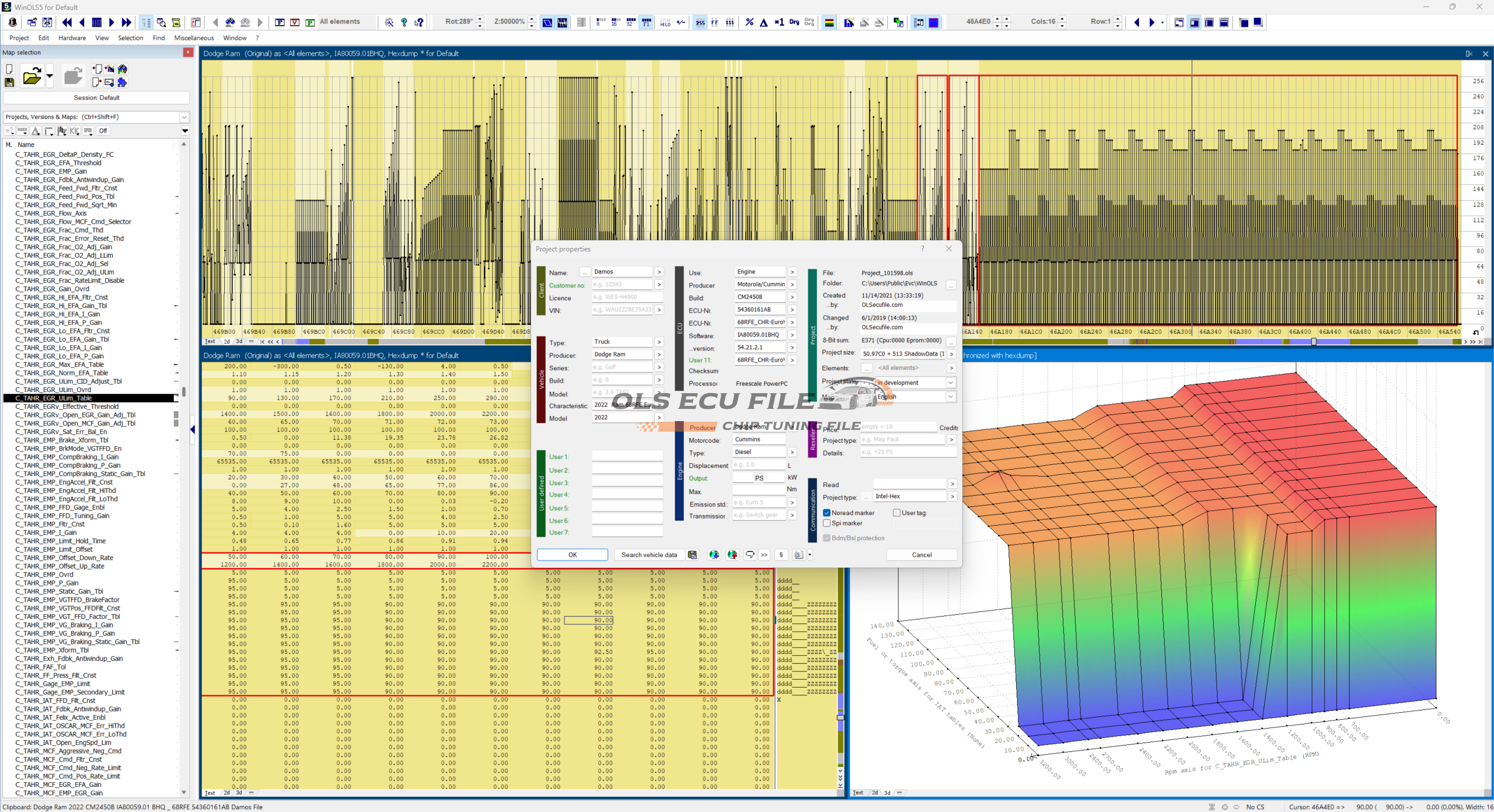Open the Miscellaneous menu
Viewport: 1494px width, 812px height.
point(194,38)
